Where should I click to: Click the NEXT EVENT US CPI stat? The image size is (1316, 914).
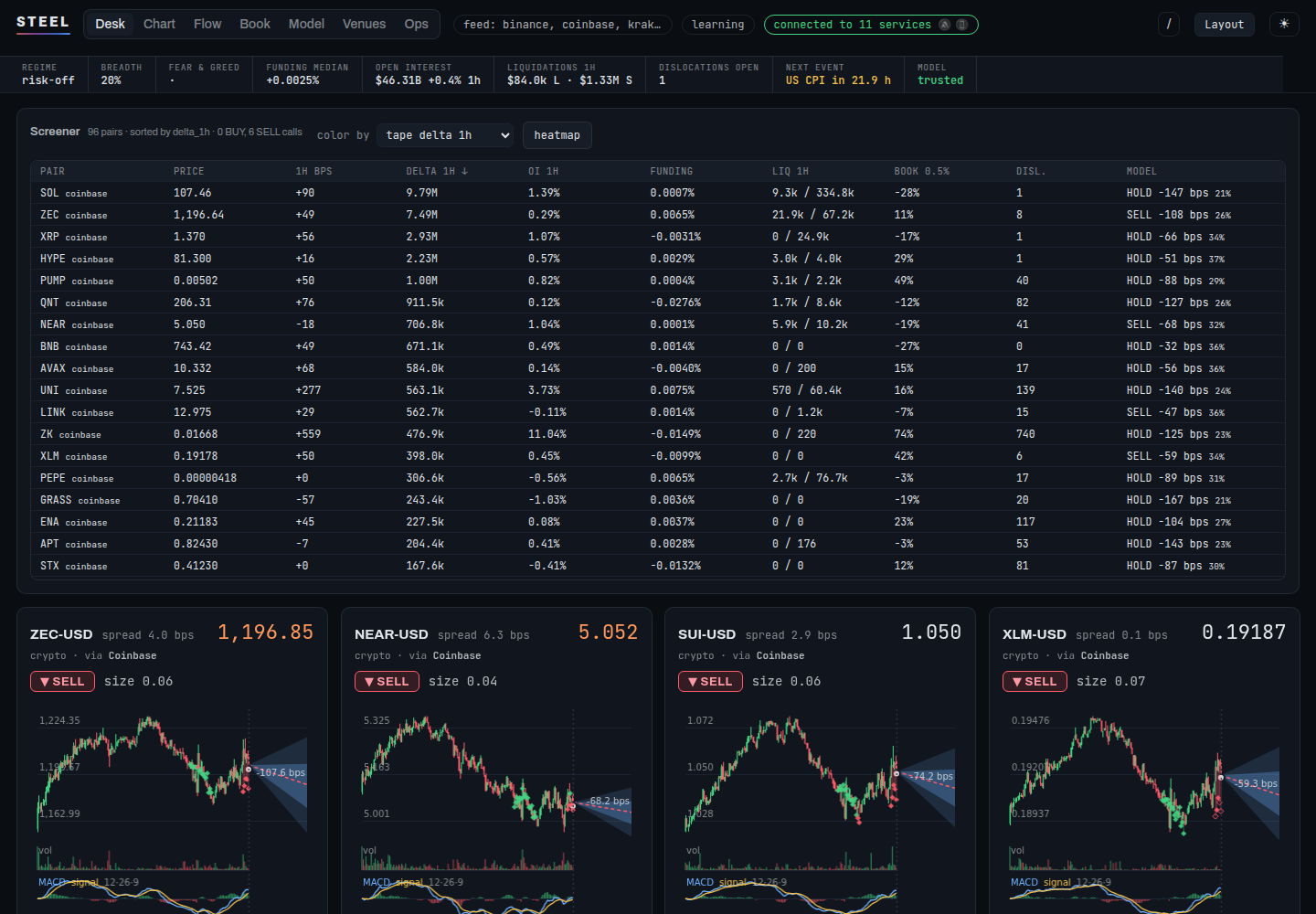tap(838, 74)
